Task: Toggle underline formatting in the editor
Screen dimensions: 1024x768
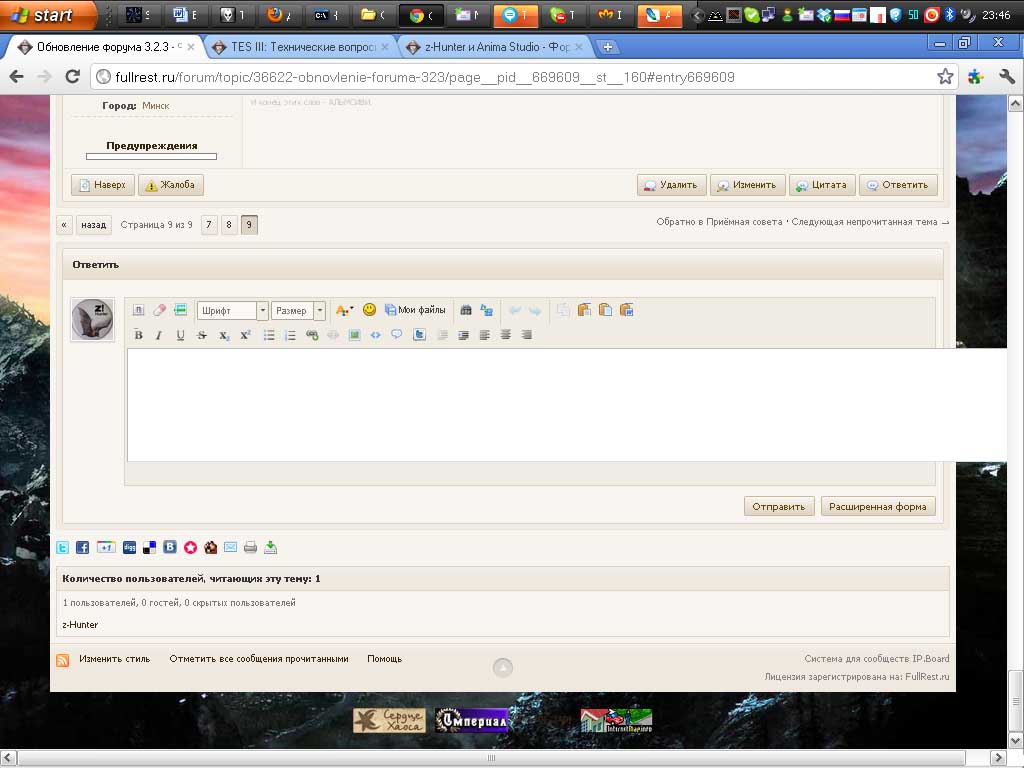Action: pos(180,335)
